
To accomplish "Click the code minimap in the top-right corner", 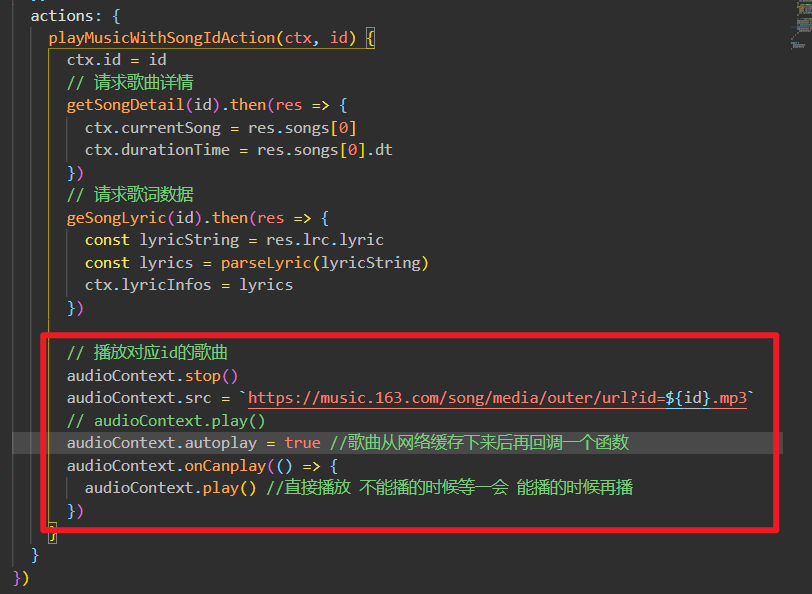I will pyautogui.click(x=801, y=25).
